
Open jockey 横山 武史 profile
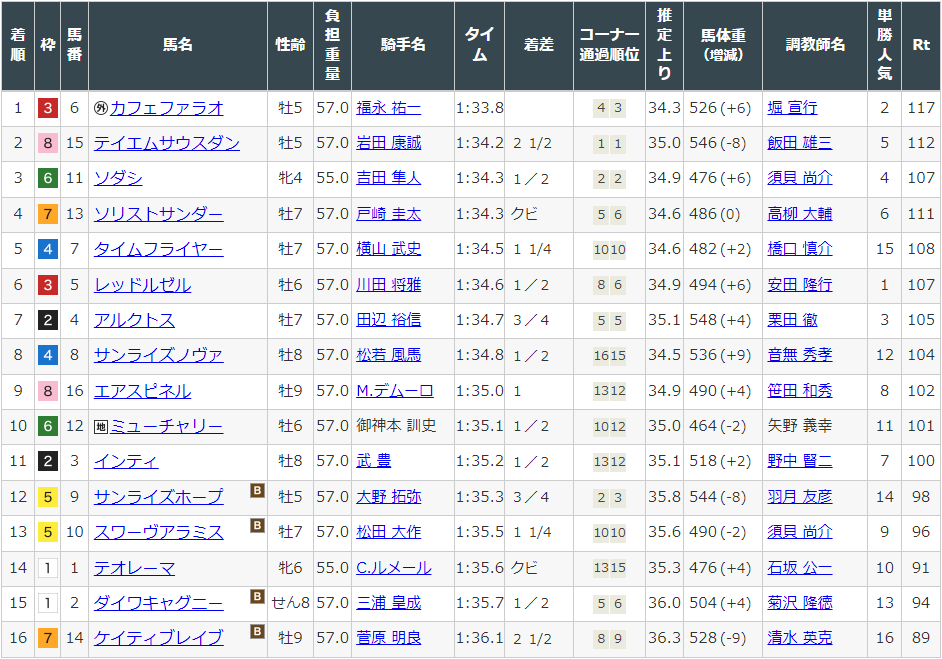pos(389,249)
